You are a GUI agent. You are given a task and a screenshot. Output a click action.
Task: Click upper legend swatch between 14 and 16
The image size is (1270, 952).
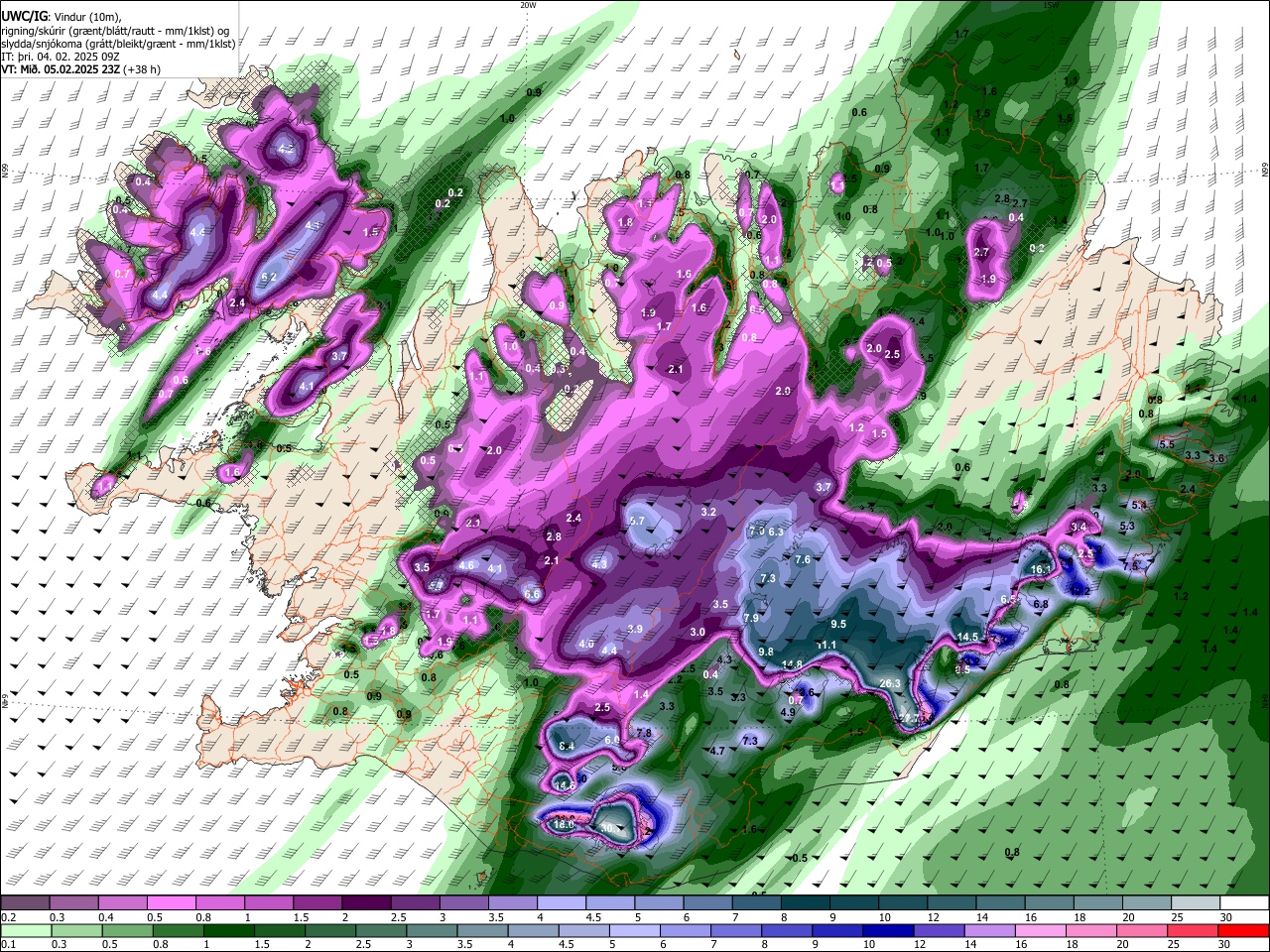(1001, 902)
